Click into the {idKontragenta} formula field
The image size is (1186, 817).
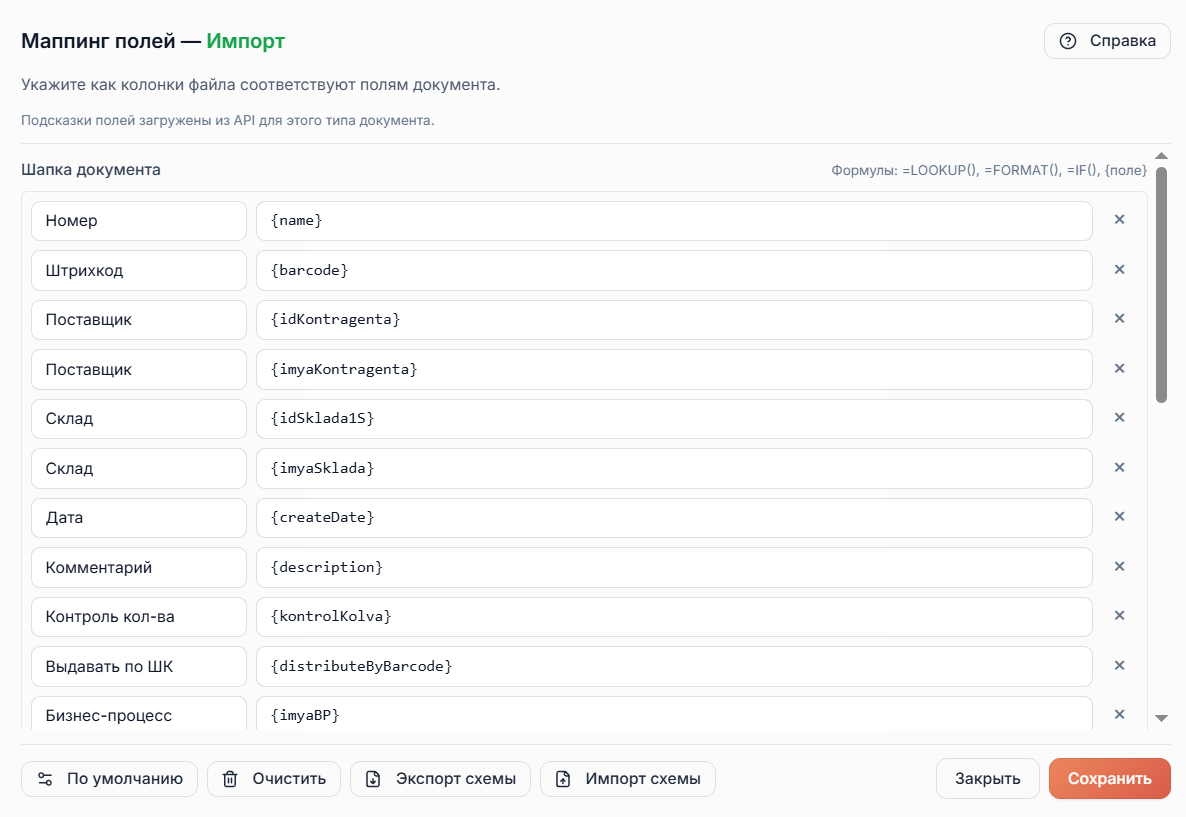click(674, 320)
